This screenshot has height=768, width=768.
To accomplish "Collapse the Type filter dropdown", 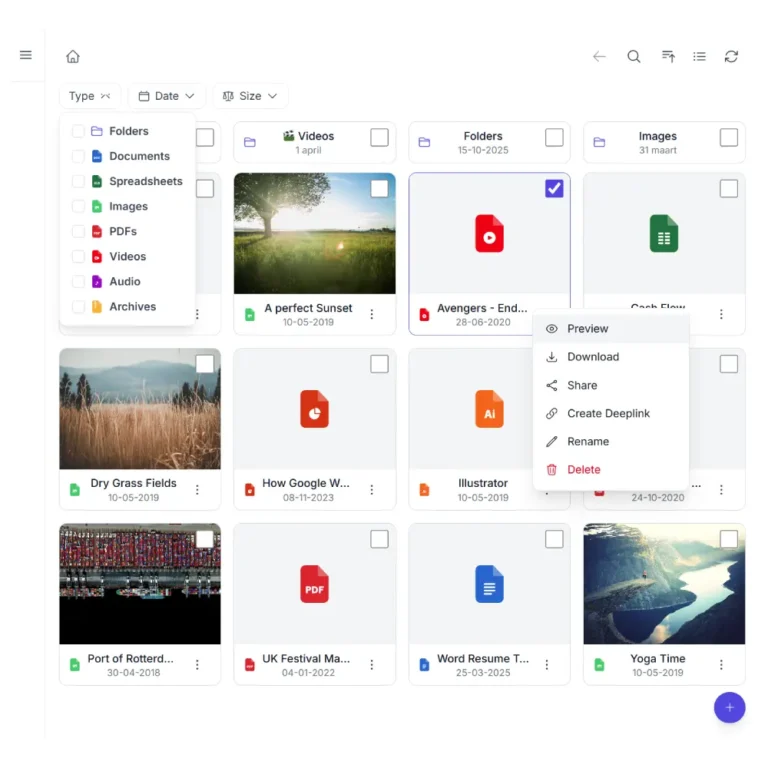I will tap(90, 96).
